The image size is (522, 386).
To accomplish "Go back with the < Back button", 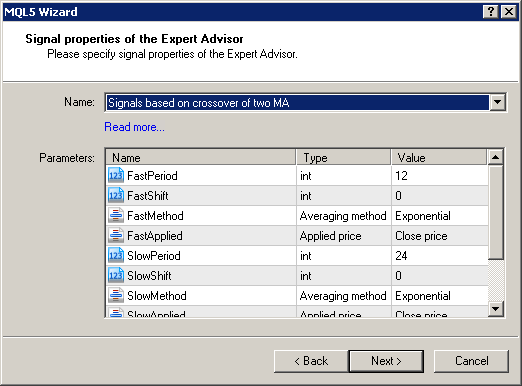I will [311, 361].
